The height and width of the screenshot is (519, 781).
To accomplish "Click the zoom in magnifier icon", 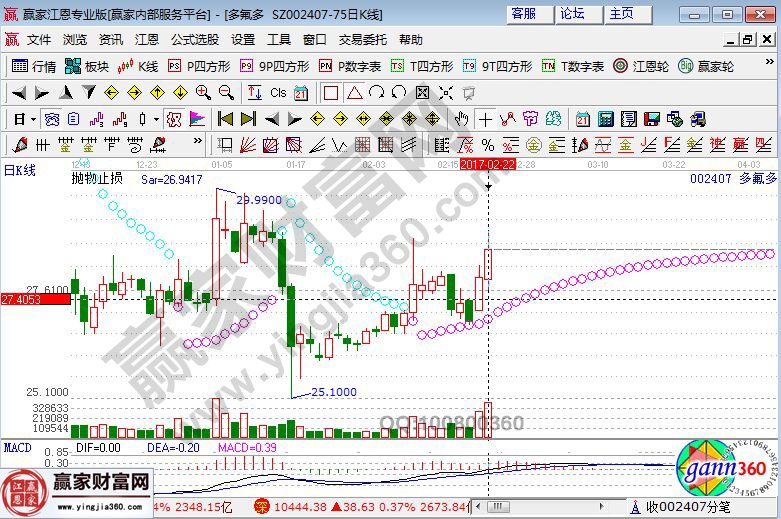I will point(203,92).
